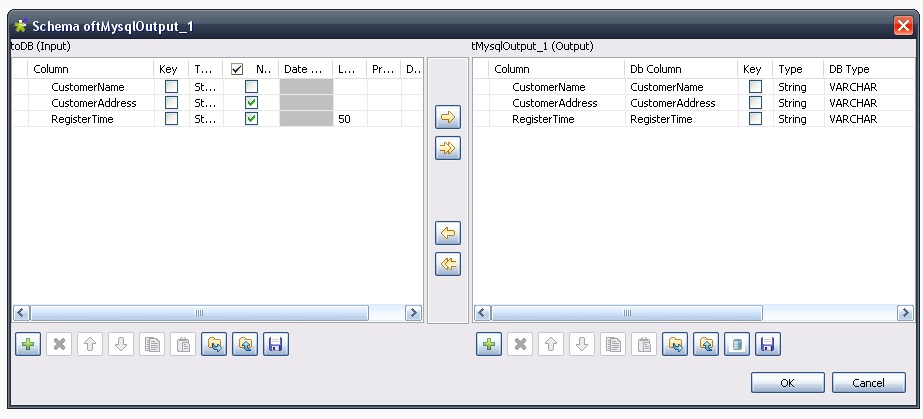Screen dimensions: 923x419
Task: Click the input table's horizontal scrollbar right arrow
Action: [x=412, y=313]
